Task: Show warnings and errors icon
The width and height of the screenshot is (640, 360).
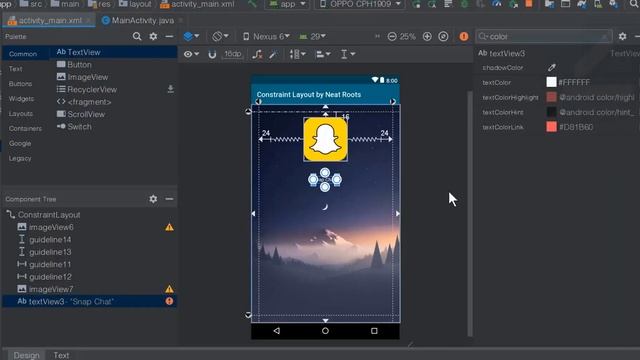Action: (x=464, y=36)
